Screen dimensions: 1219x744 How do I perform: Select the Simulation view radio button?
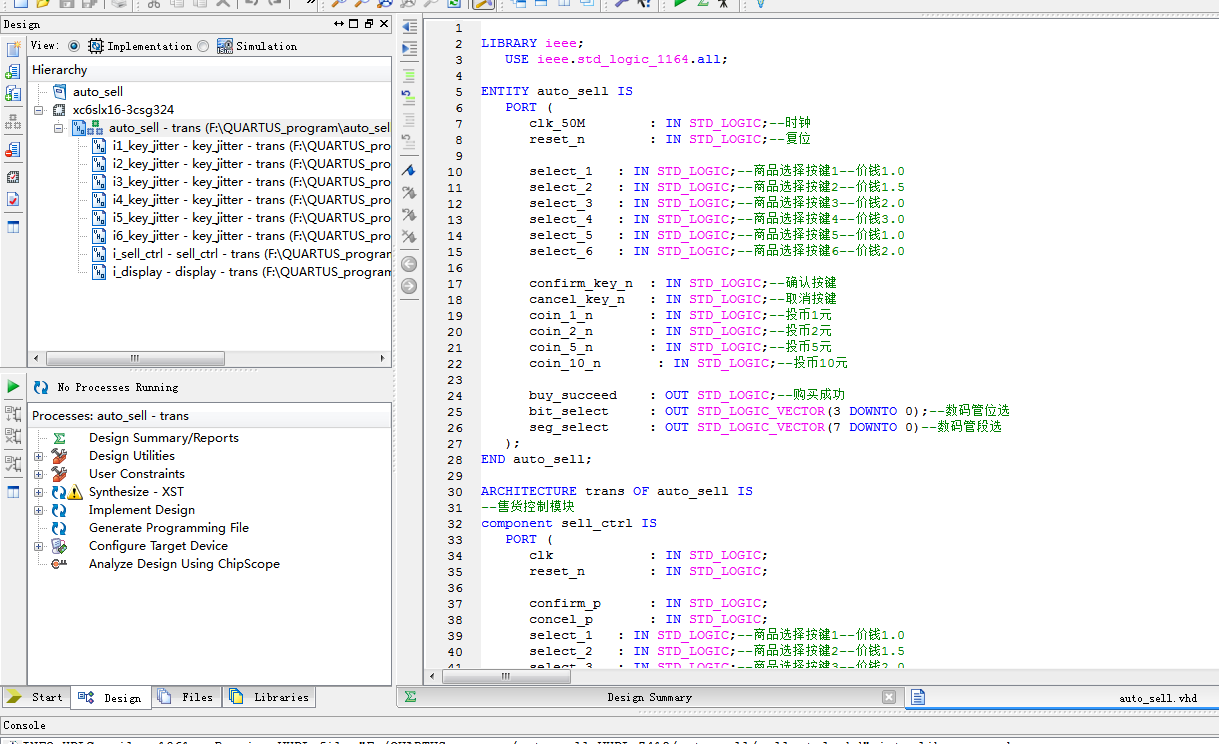coord(204,46)
